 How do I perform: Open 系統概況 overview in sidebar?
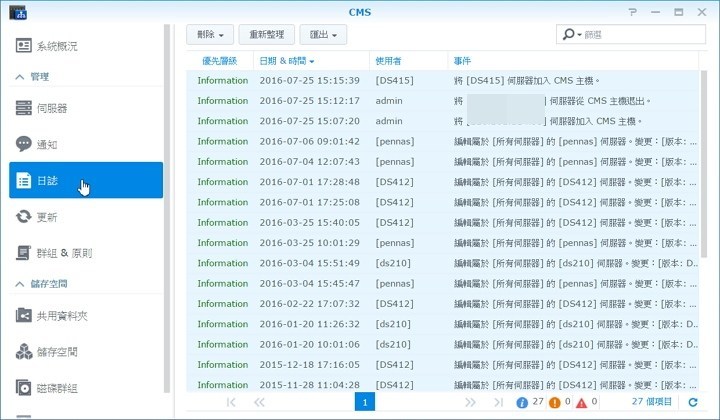[x=86, y=46]
